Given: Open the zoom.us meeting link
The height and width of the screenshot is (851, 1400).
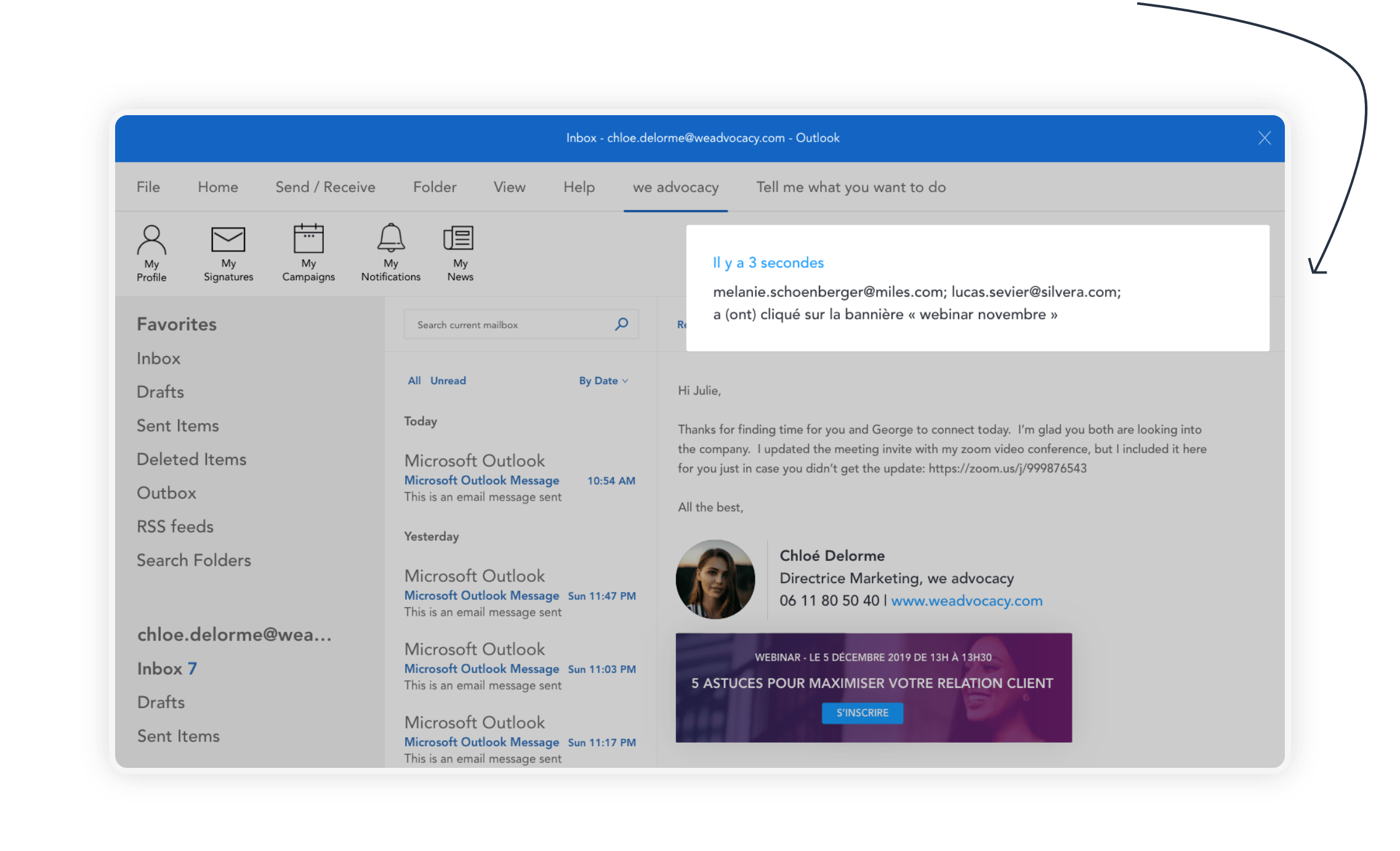Looking at the screenshot, I should click(x=1007, y=468).
